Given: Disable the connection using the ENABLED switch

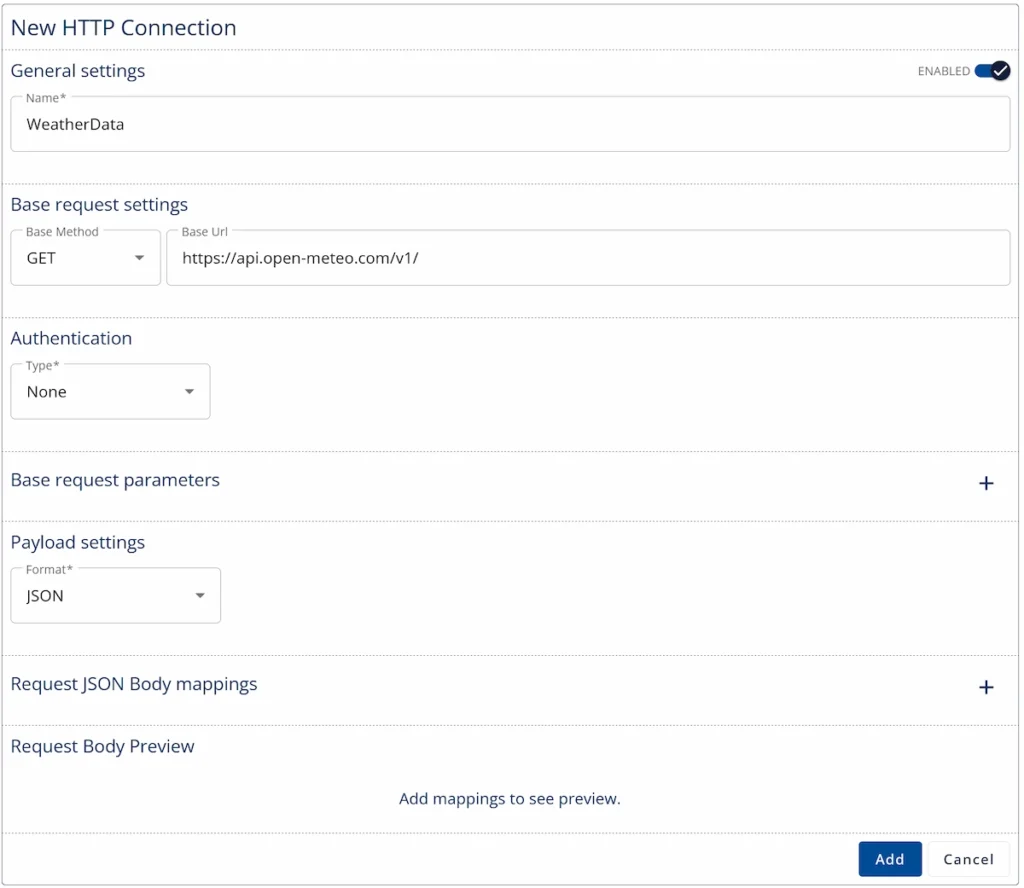Looking at the screenshot, I should (x=989, y=71).
